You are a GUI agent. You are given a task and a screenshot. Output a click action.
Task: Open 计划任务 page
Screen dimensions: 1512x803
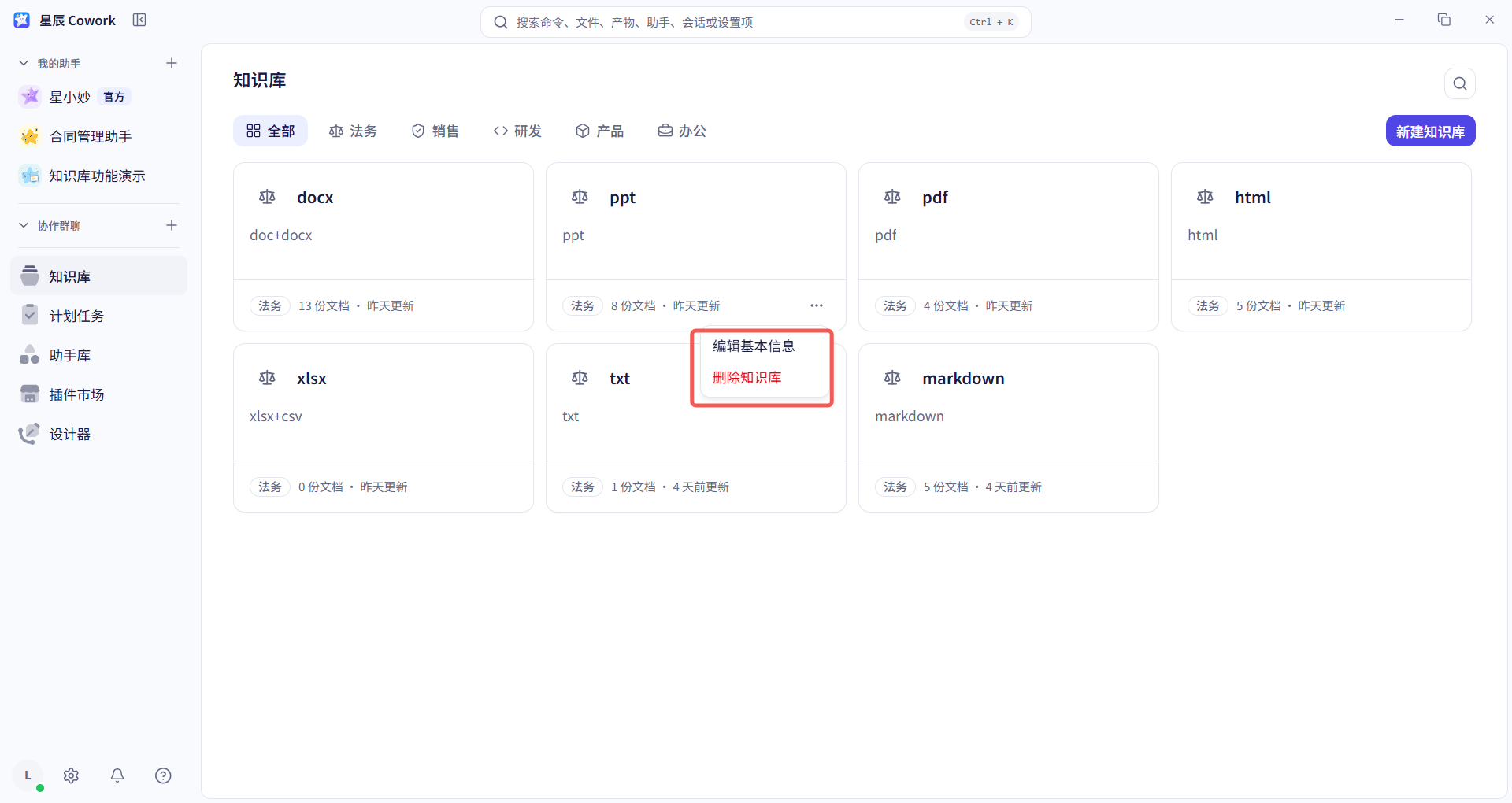tap(98, 316)
